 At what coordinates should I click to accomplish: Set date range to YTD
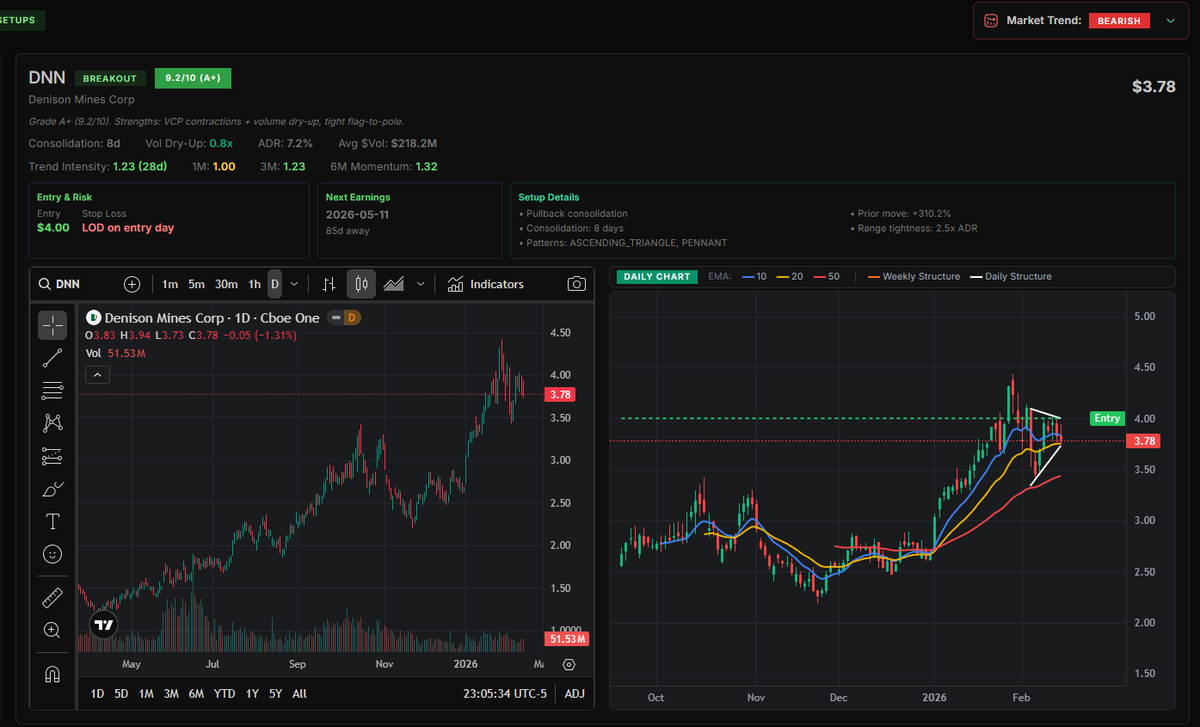tap(225, 693)
